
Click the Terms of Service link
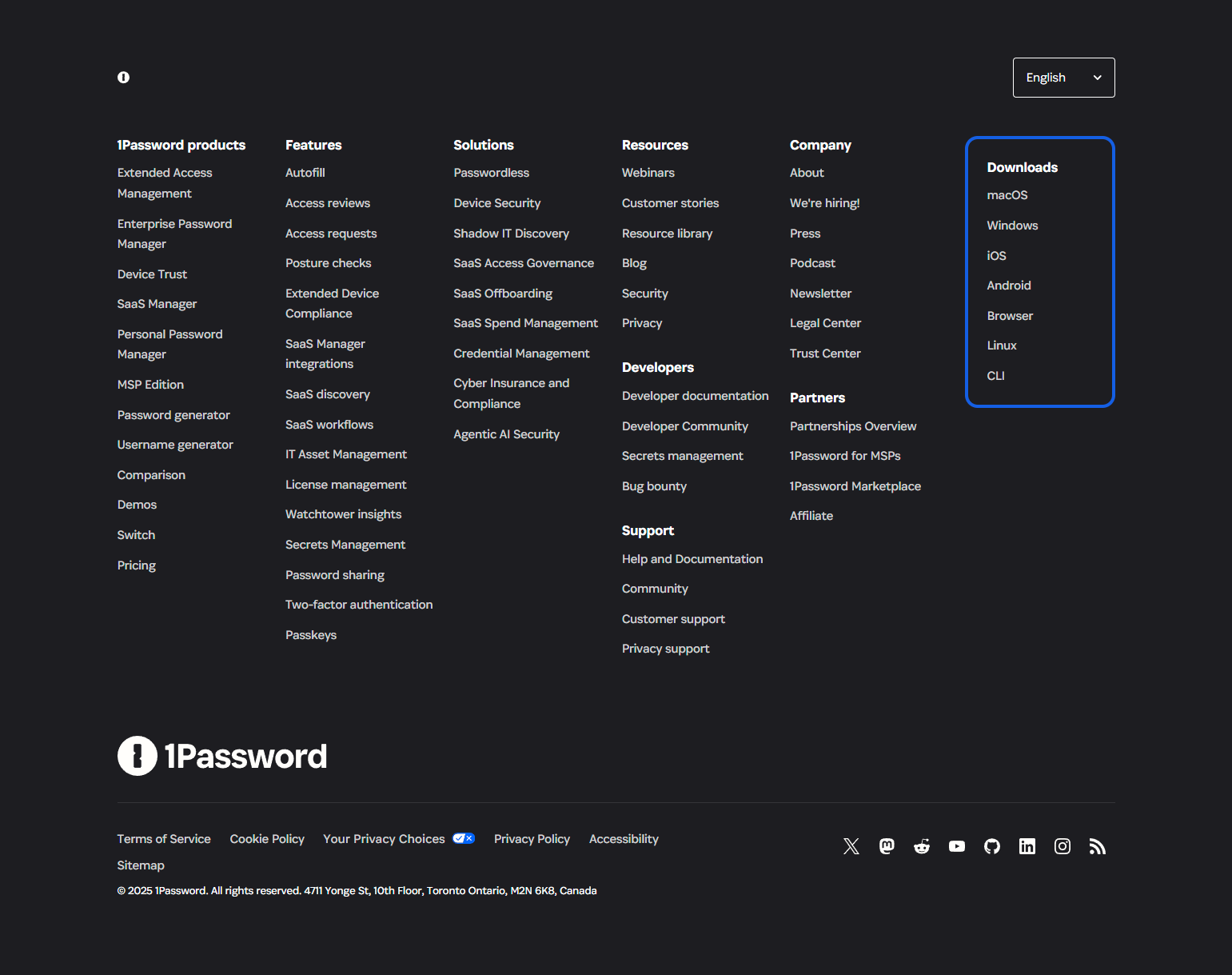click(163, 838)
